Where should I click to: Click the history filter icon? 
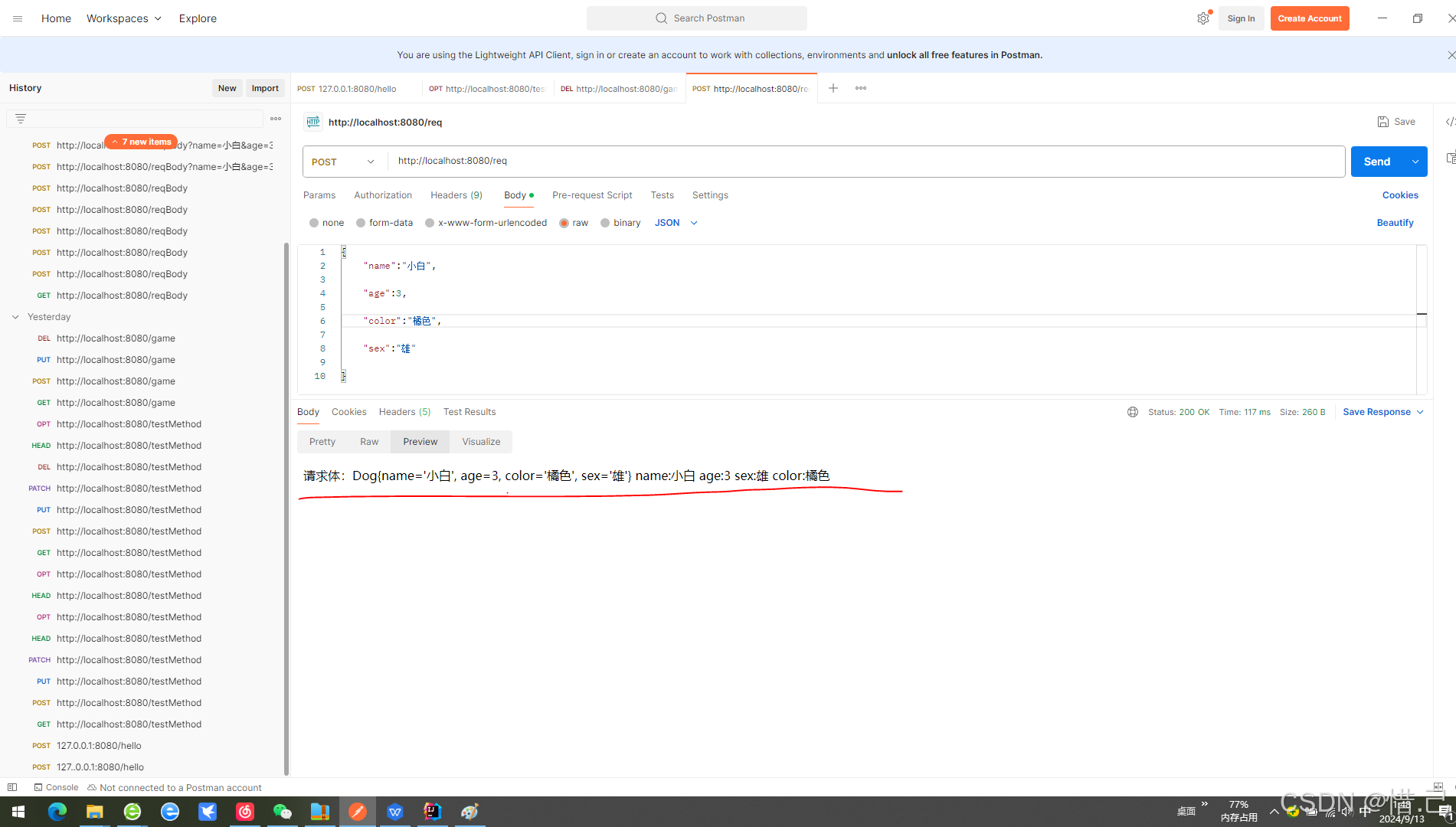click(21, 119)
